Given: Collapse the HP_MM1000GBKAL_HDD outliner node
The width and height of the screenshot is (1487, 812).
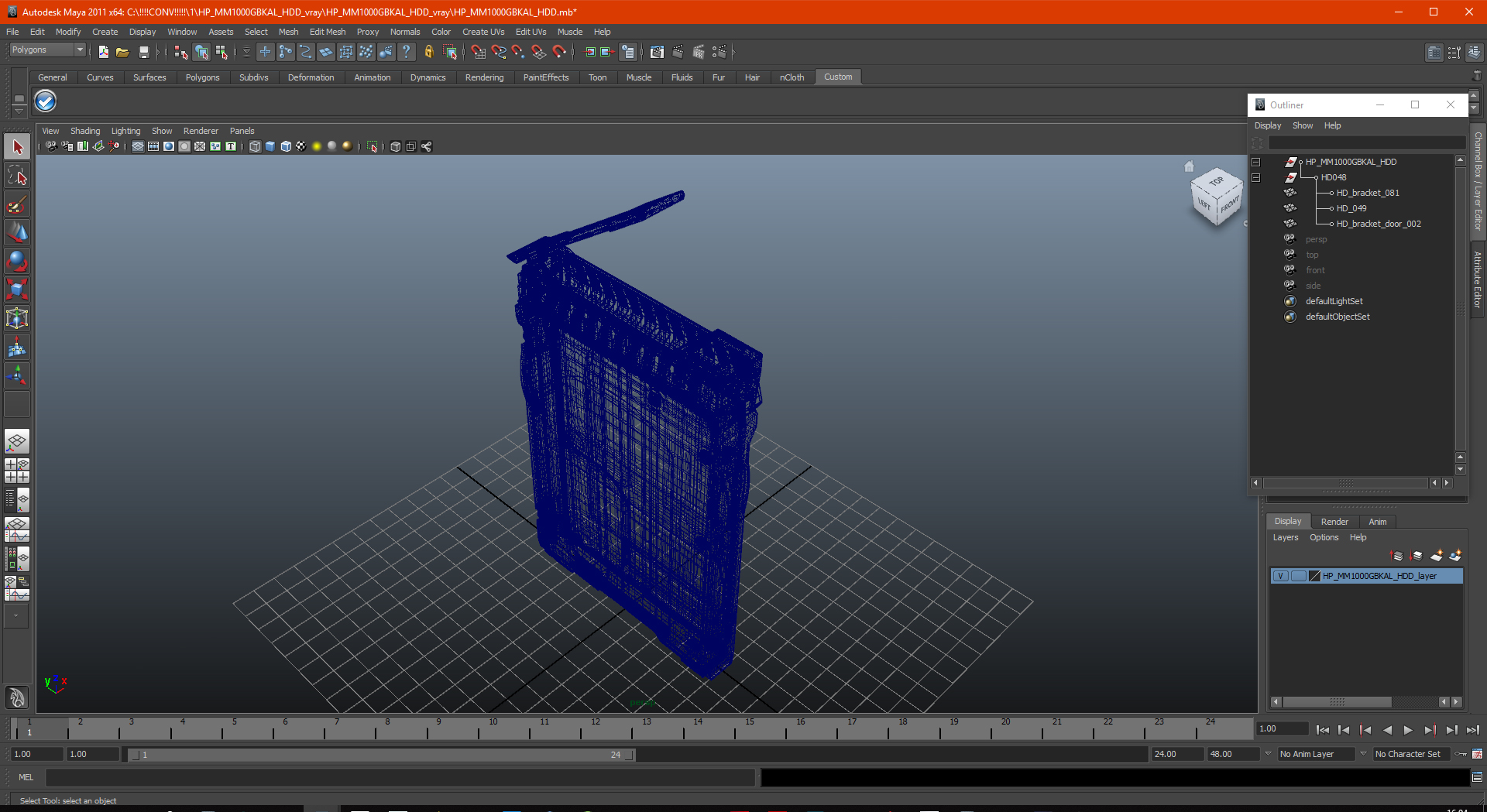Looking at the screenshot, I should (1255, 162).
